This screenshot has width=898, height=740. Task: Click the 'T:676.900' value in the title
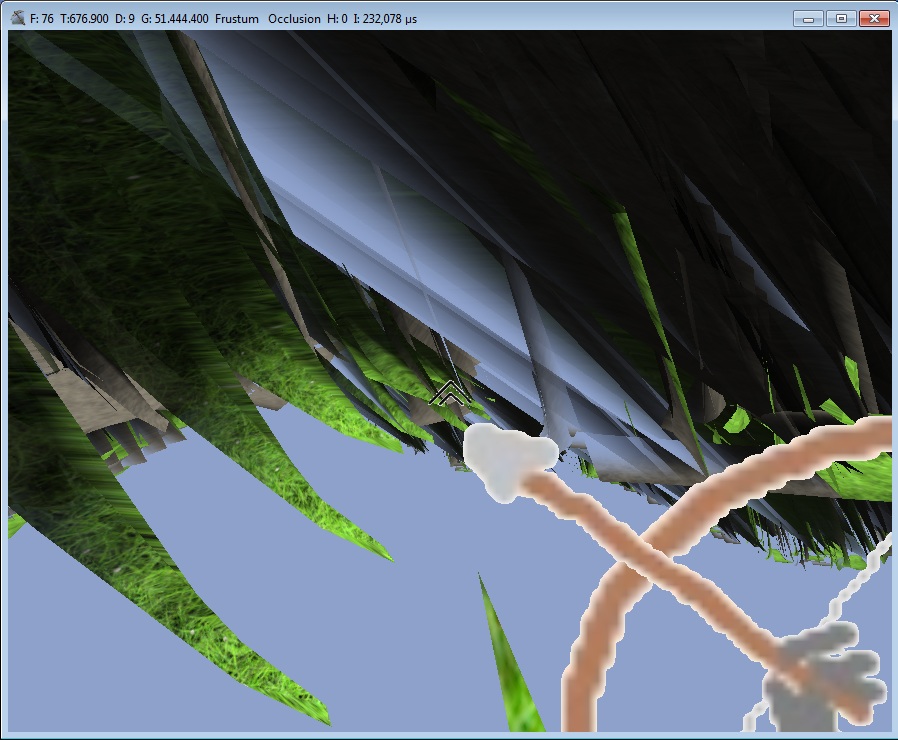85,19
